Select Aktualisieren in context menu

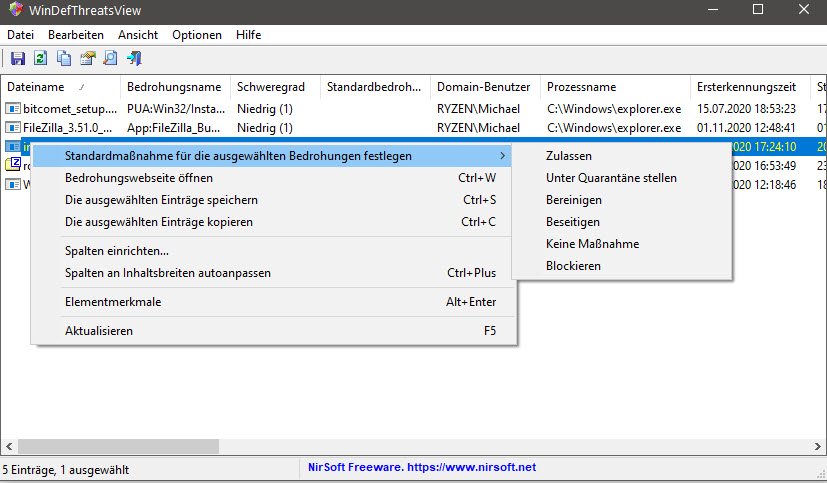[x=274, y=331]
